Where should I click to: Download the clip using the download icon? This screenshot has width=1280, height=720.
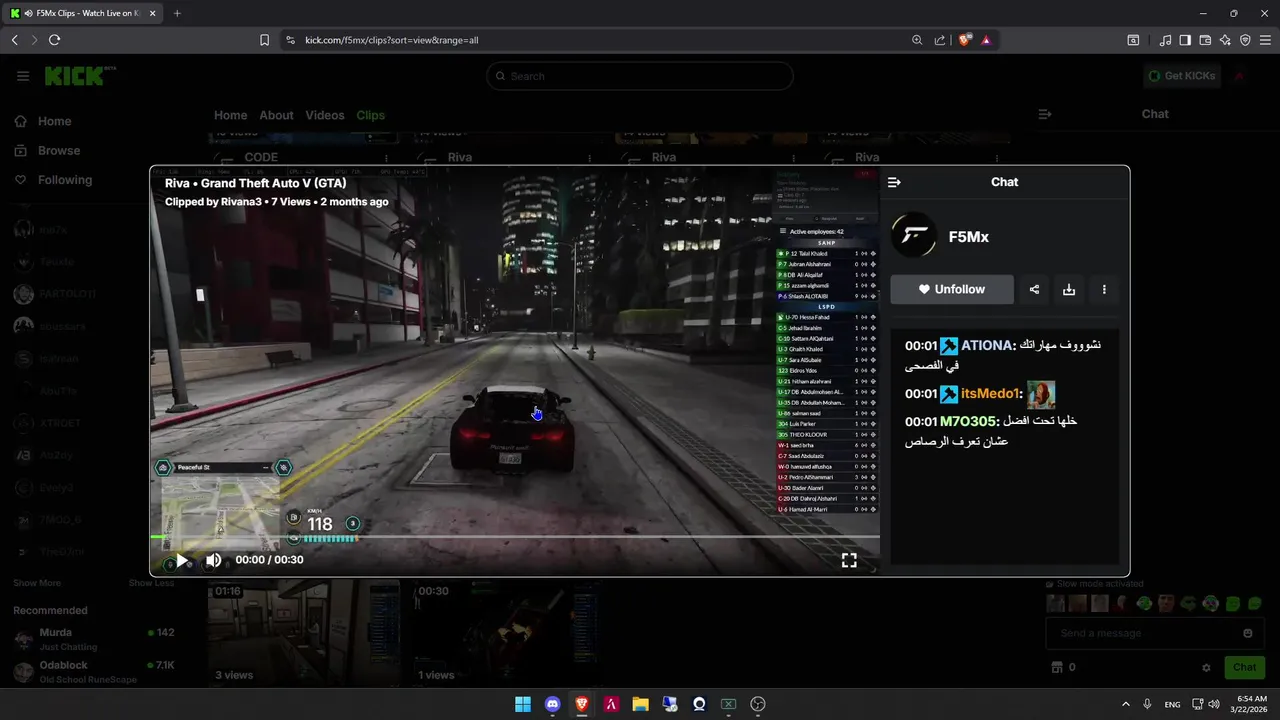click(1069, 290)
